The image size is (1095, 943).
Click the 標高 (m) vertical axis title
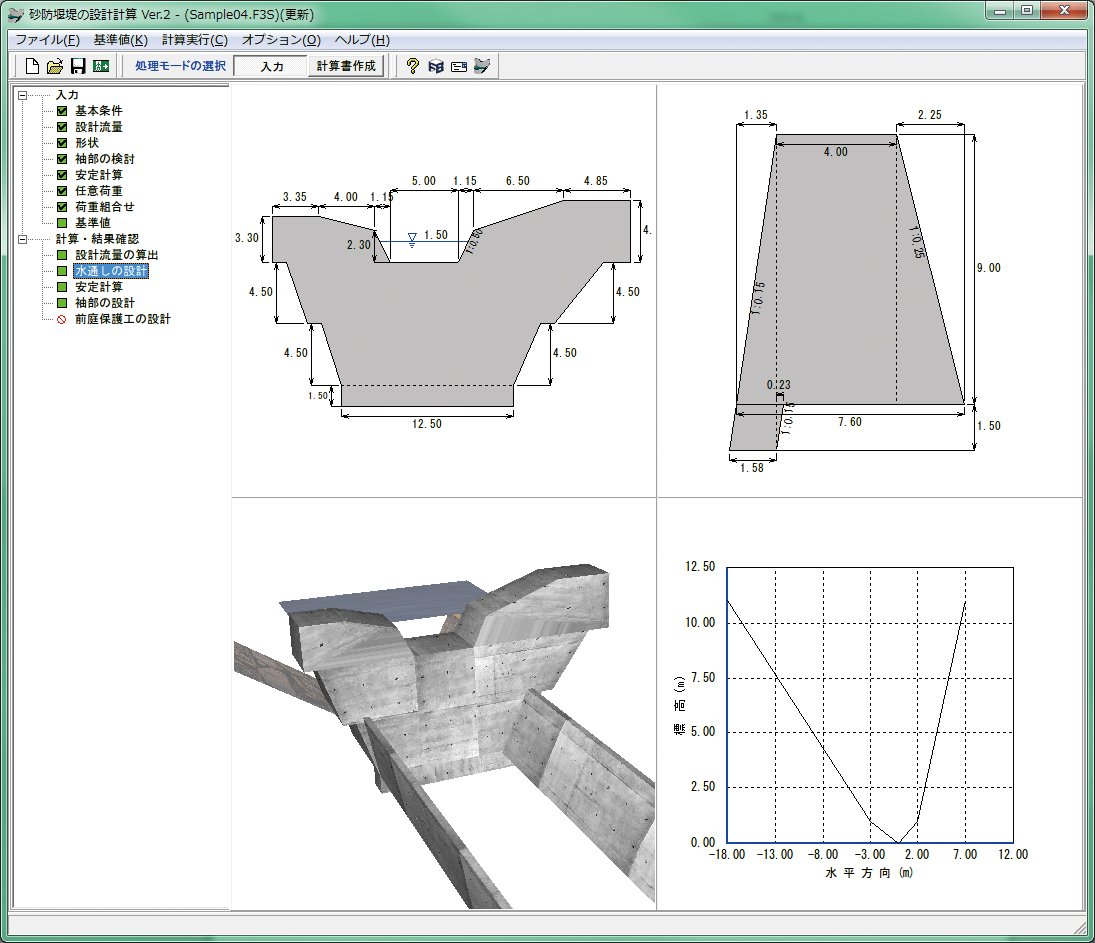point(679,706)
